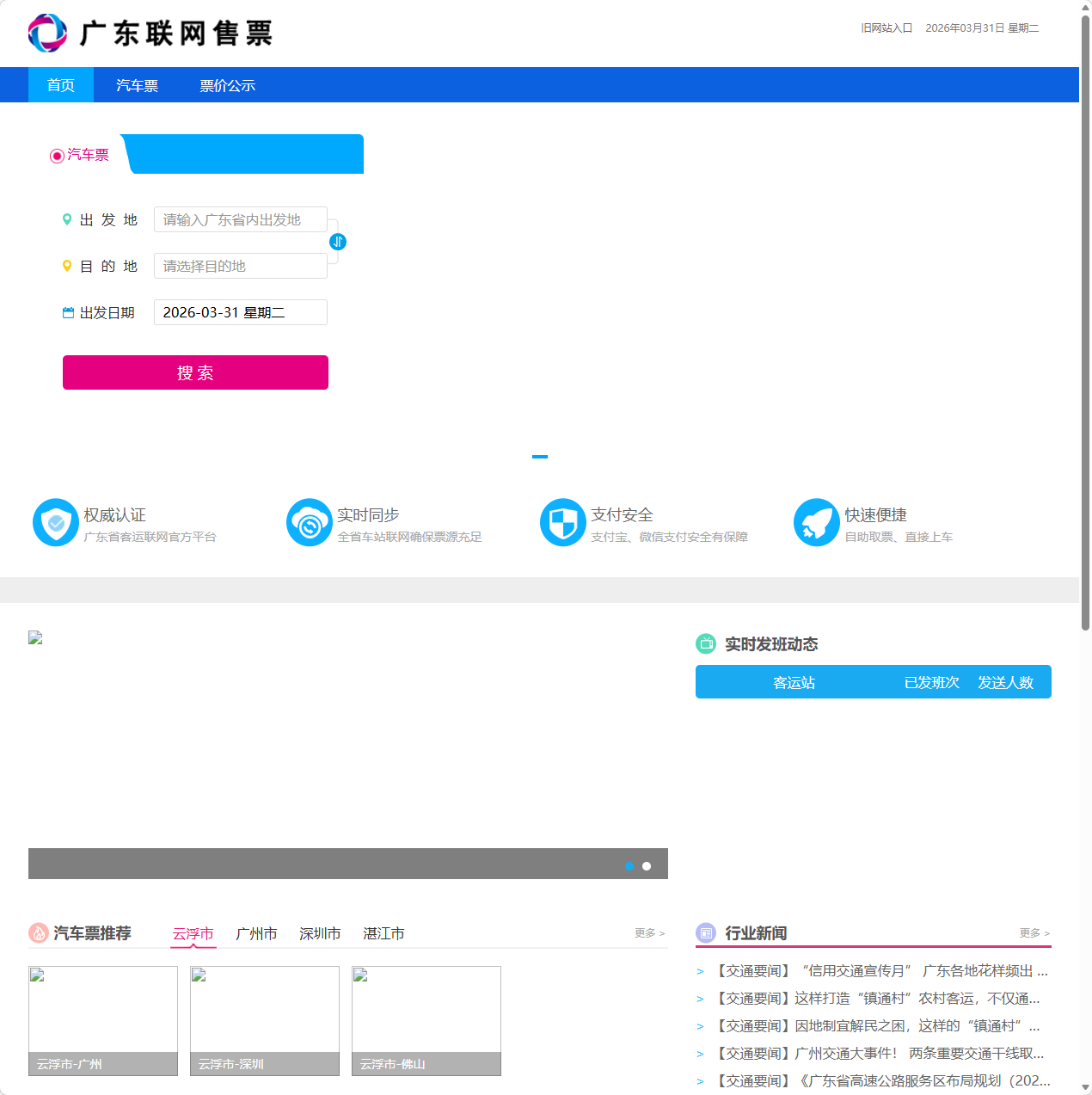
Task: Click the calendar icon beside 出发日期
Action: click(x=67, y=312)
